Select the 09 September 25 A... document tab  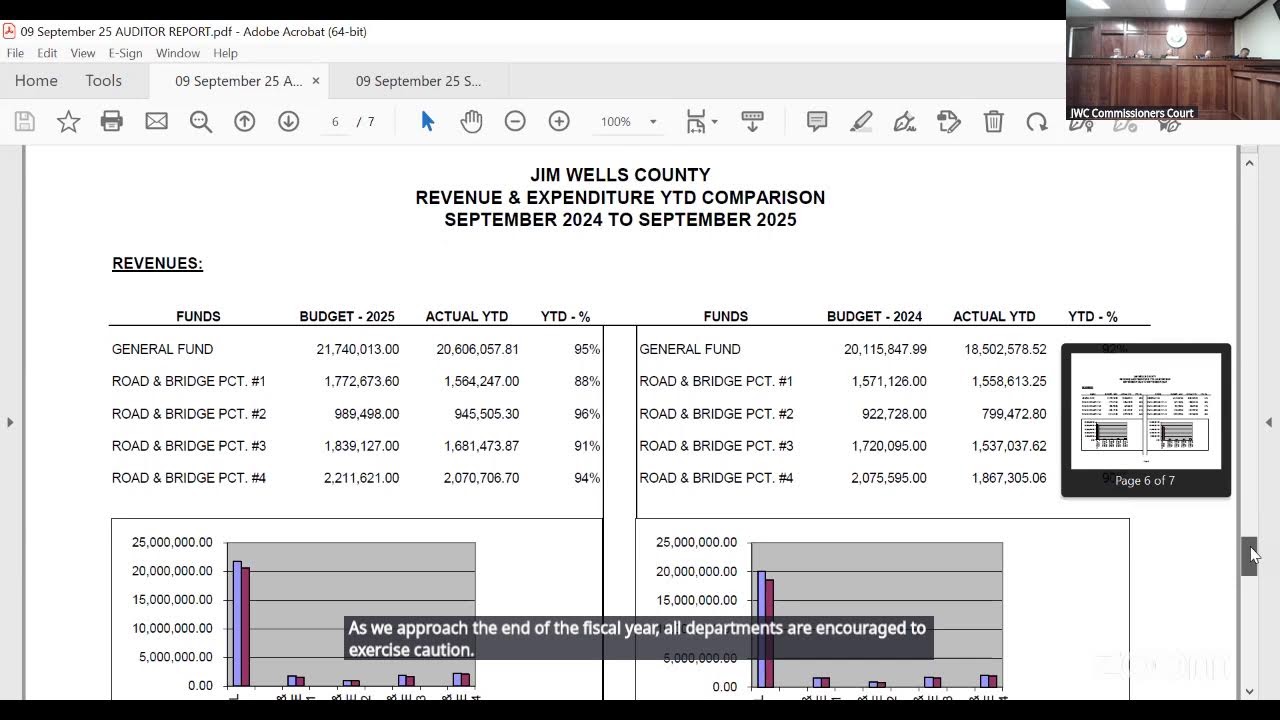coord(238,81)
